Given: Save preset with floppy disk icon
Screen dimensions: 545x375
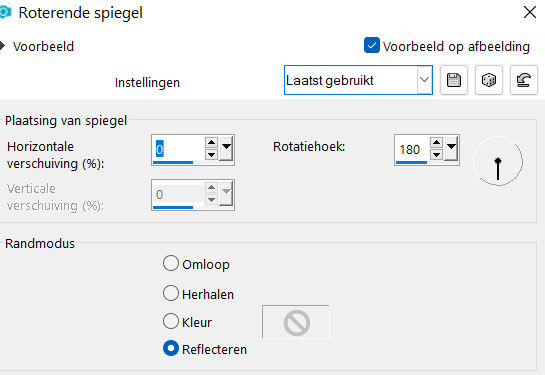Looking at the screenshot, I should (x=454, y=80).
